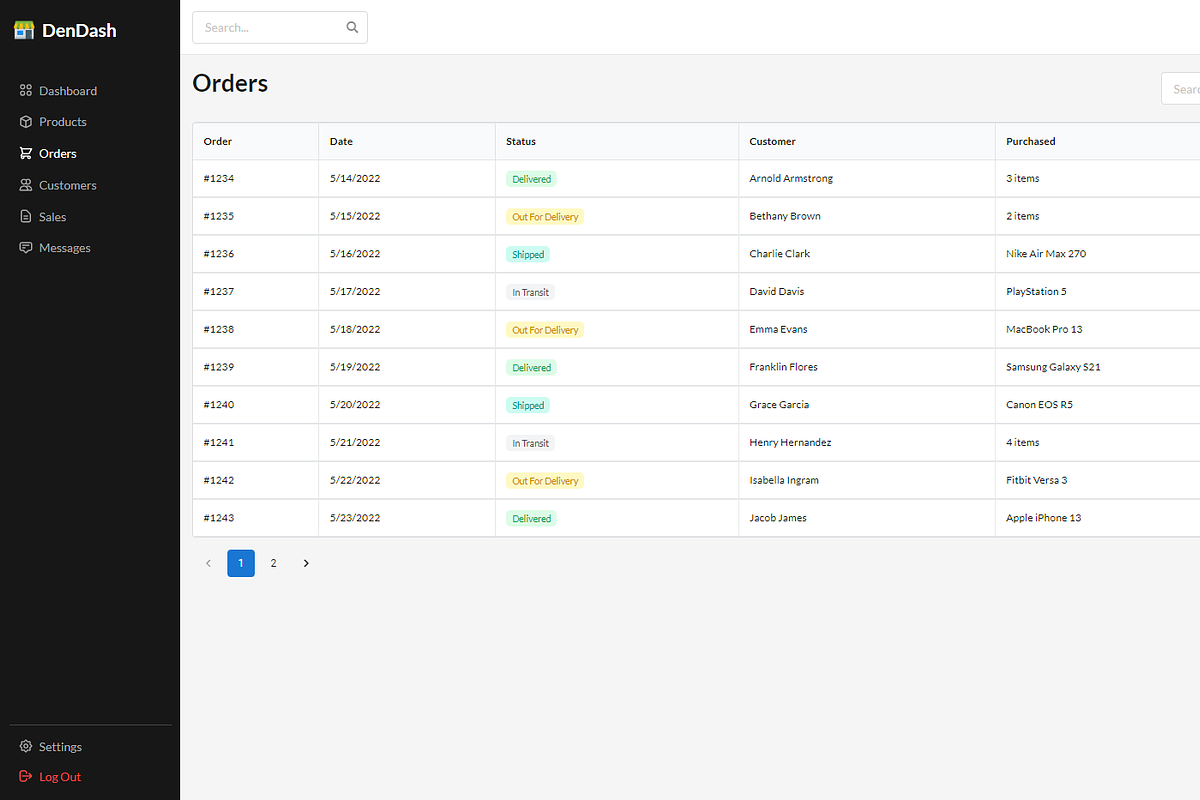Screen dimensions: 1200x800
Task: Click Delivered badge for order #1234
Action: [x=532, y=179]
